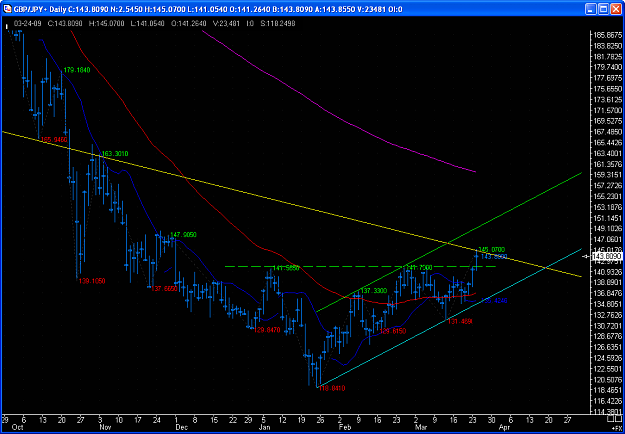
Task: Click the latest high label 145.0700
Action: [x=491, y=249]
